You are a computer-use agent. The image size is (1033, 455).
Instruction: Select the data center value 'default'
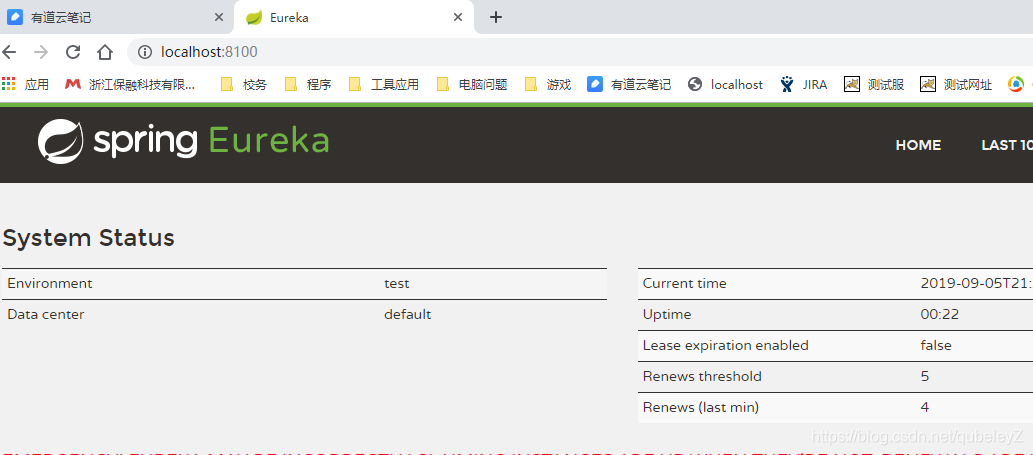pyautogui.click(x=408, y=315)
